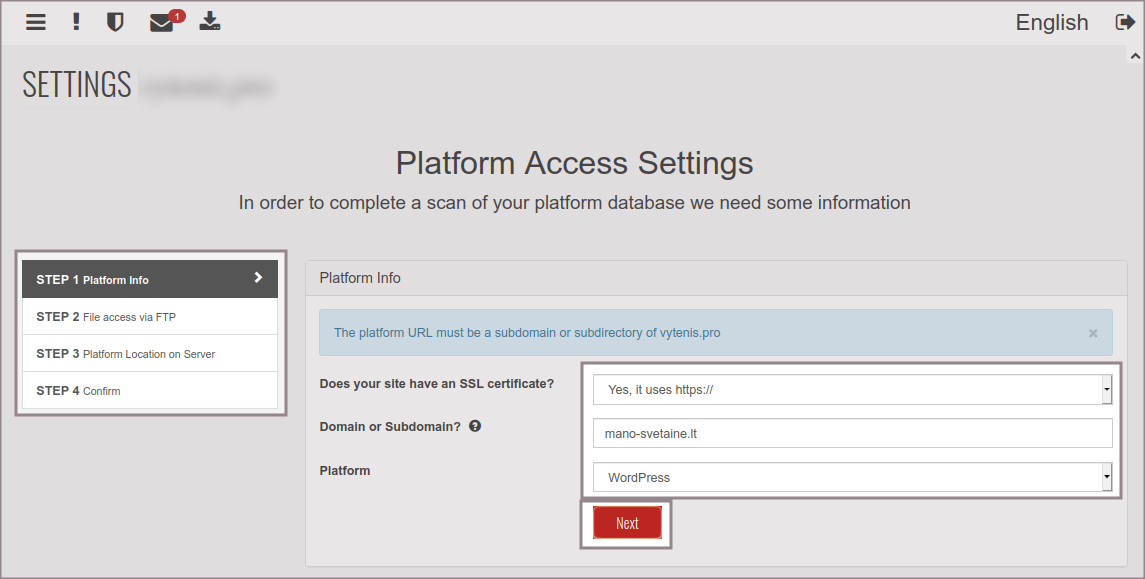Click the chevron arrow on Step 1
This screenshot has width=1145, height=579.
258,278
